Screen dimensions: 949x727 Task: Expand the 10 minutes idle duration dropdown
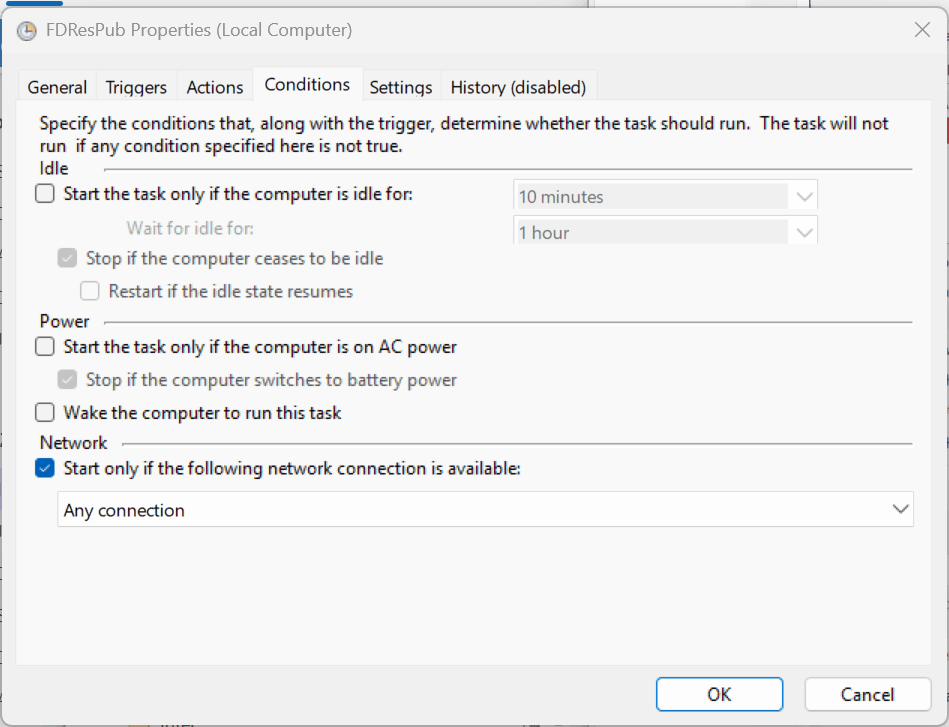tap(665, 196)
